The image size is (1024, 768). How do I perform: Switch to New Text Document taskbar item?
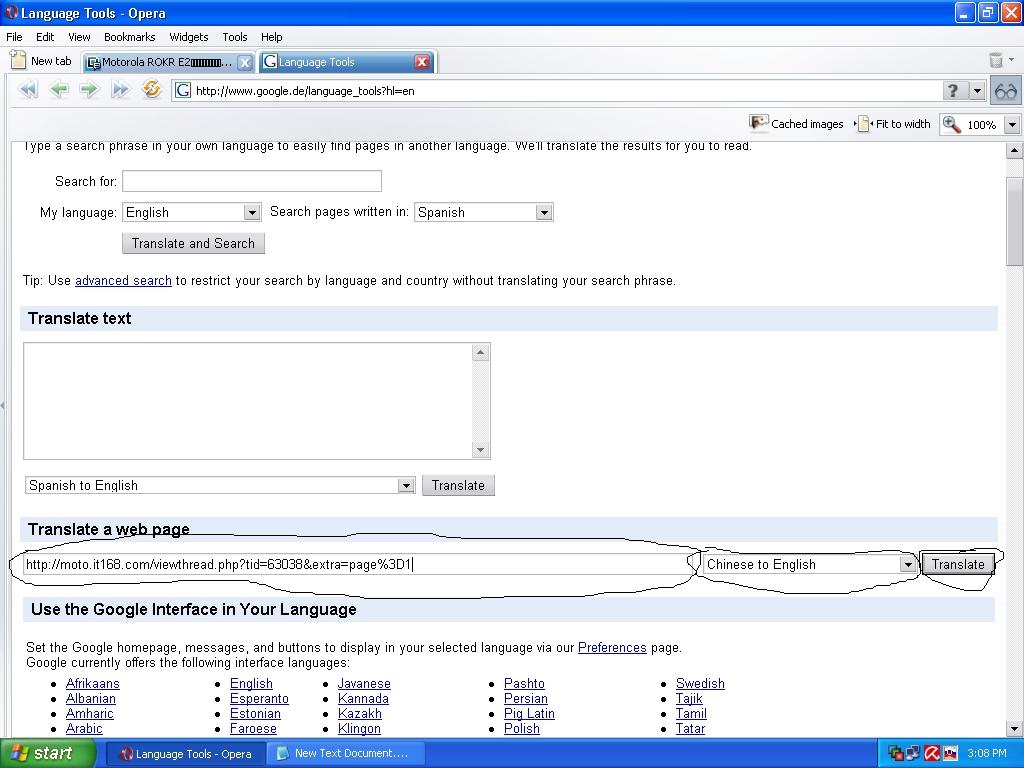(x=347, y=754)
